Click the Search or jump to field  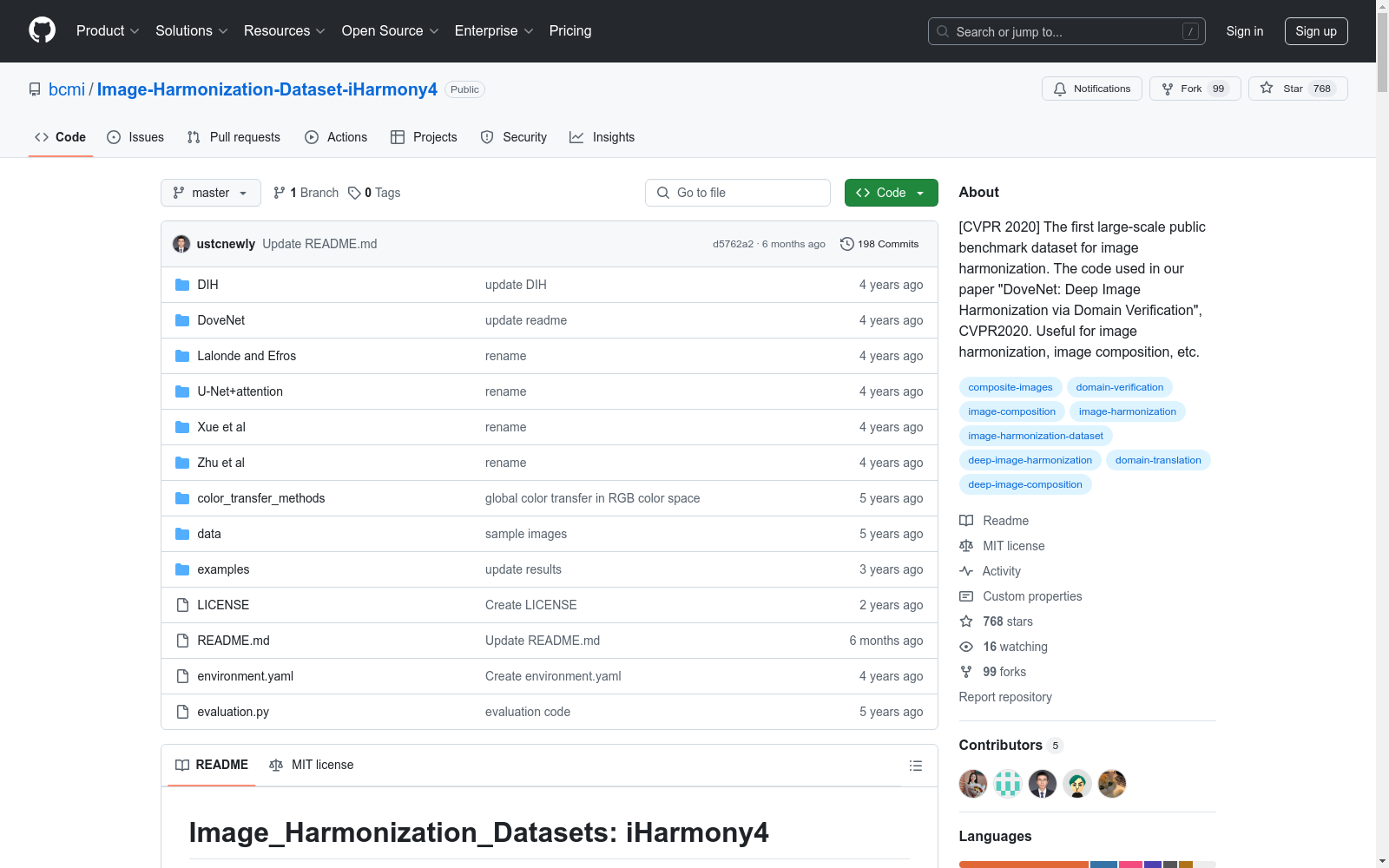(x=1067, y=31)
